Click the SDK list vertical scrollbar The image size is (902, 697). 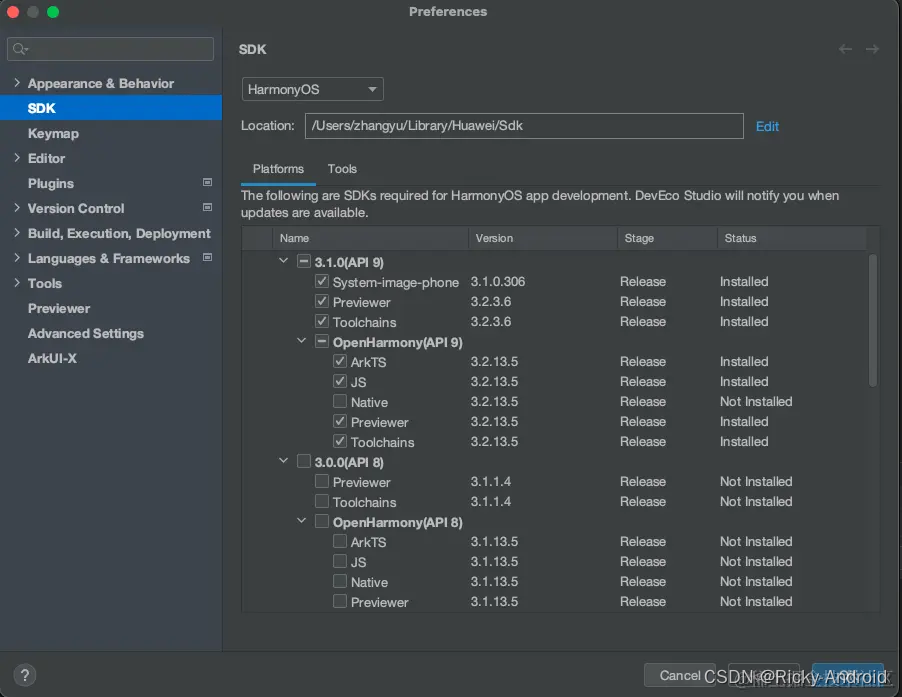coord(873,321)
